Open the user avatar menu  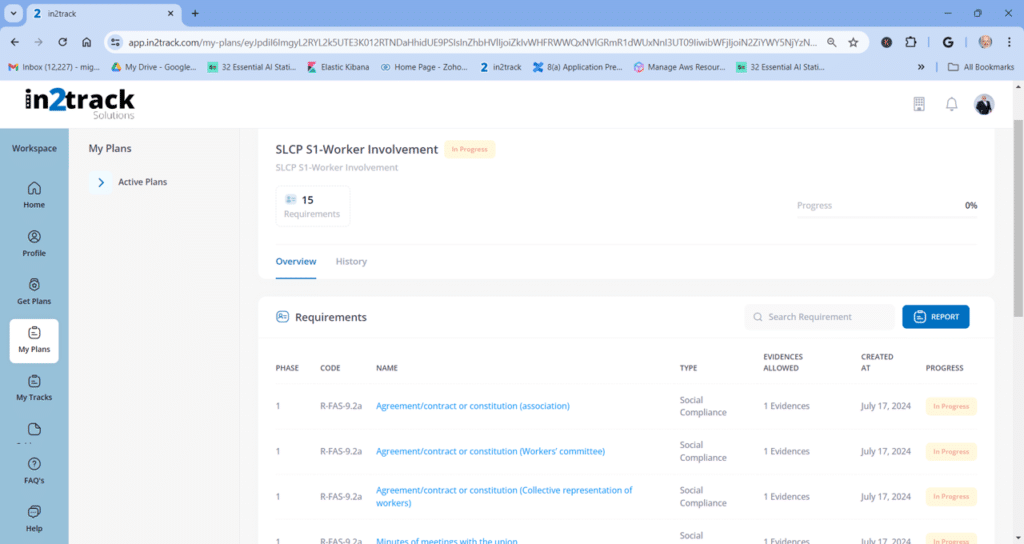tap(984, 105)
